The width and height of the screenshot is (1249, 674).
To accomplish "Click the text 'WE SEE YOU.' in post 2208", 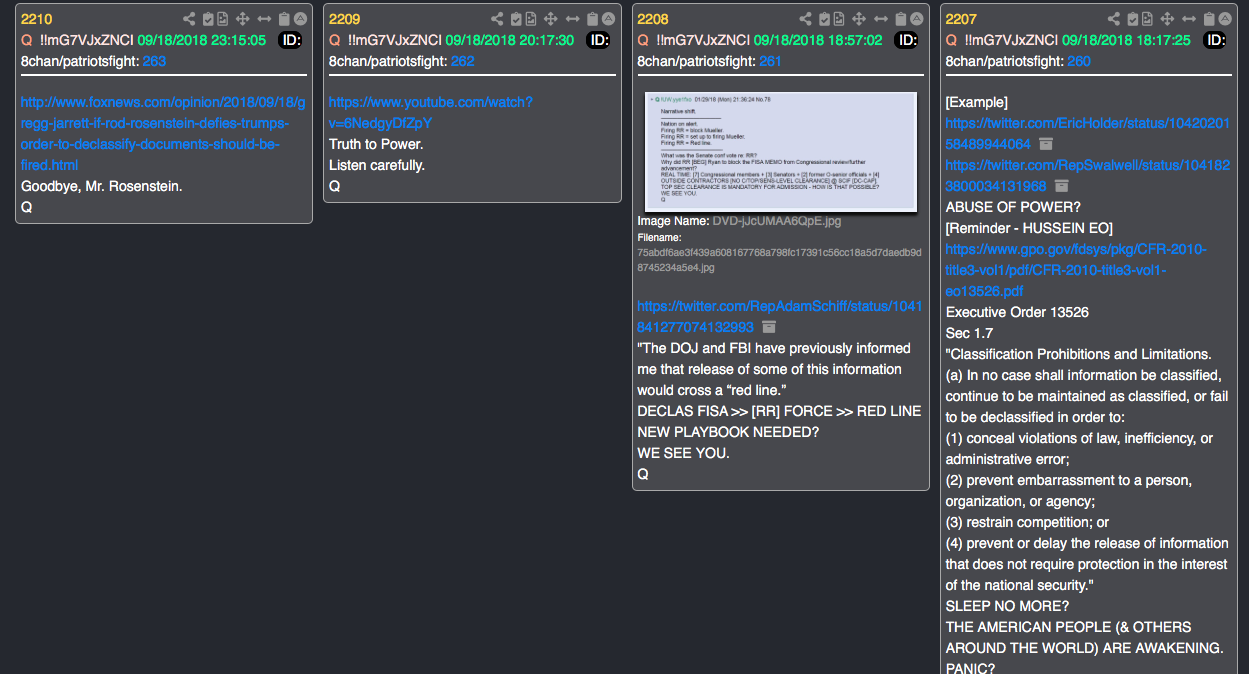I will [683, 453].
